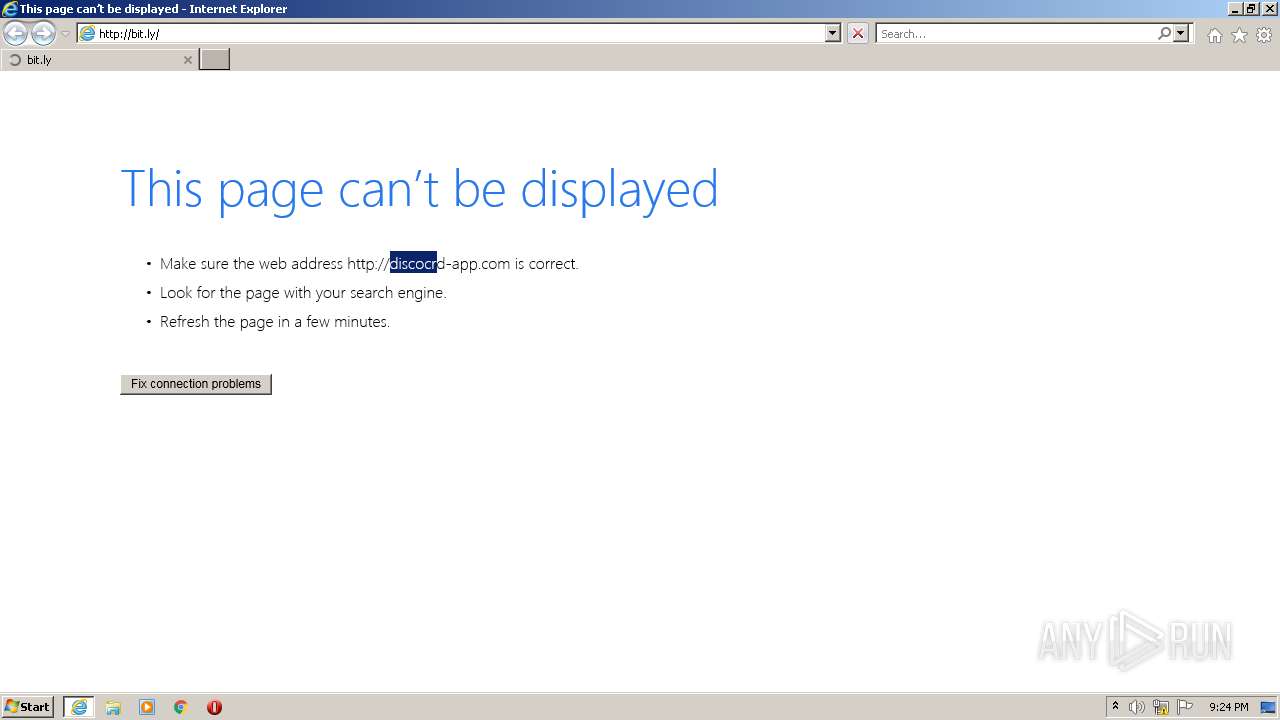The image size is (1280, 720).
Task: Open a new tab button
Action: click(215, 60)
